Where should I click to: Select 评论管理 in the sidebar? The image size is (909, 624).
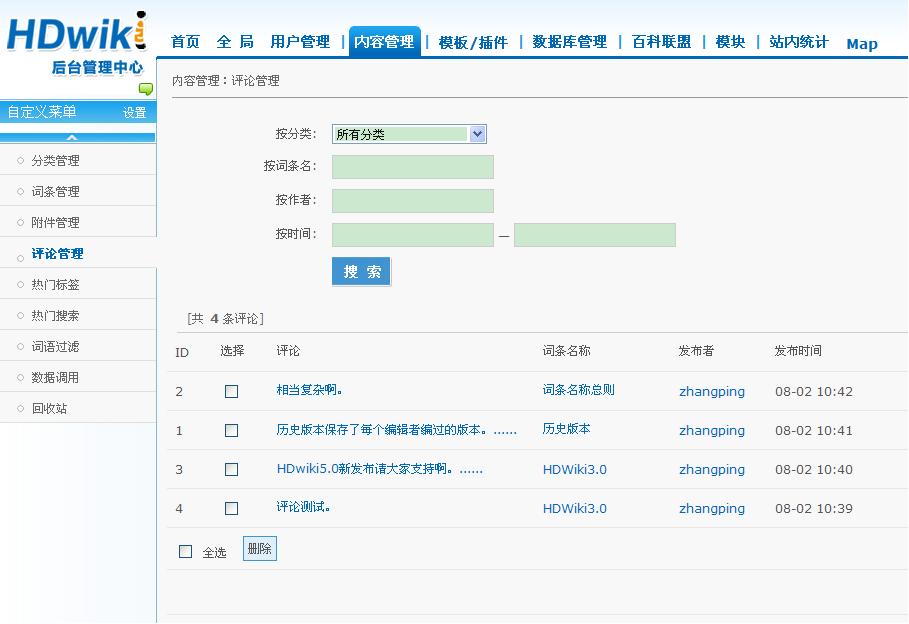(57, 253)
